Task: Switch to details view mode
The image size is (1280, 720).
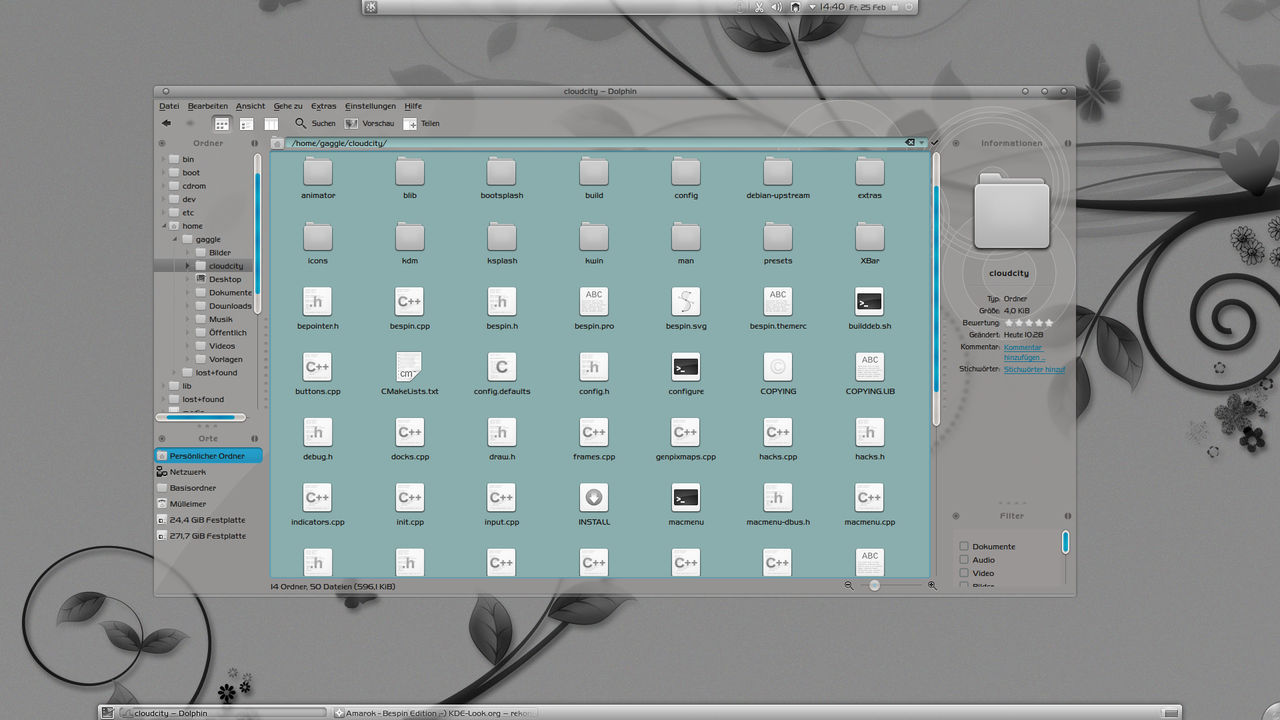Action: click(x=246, y=124)
